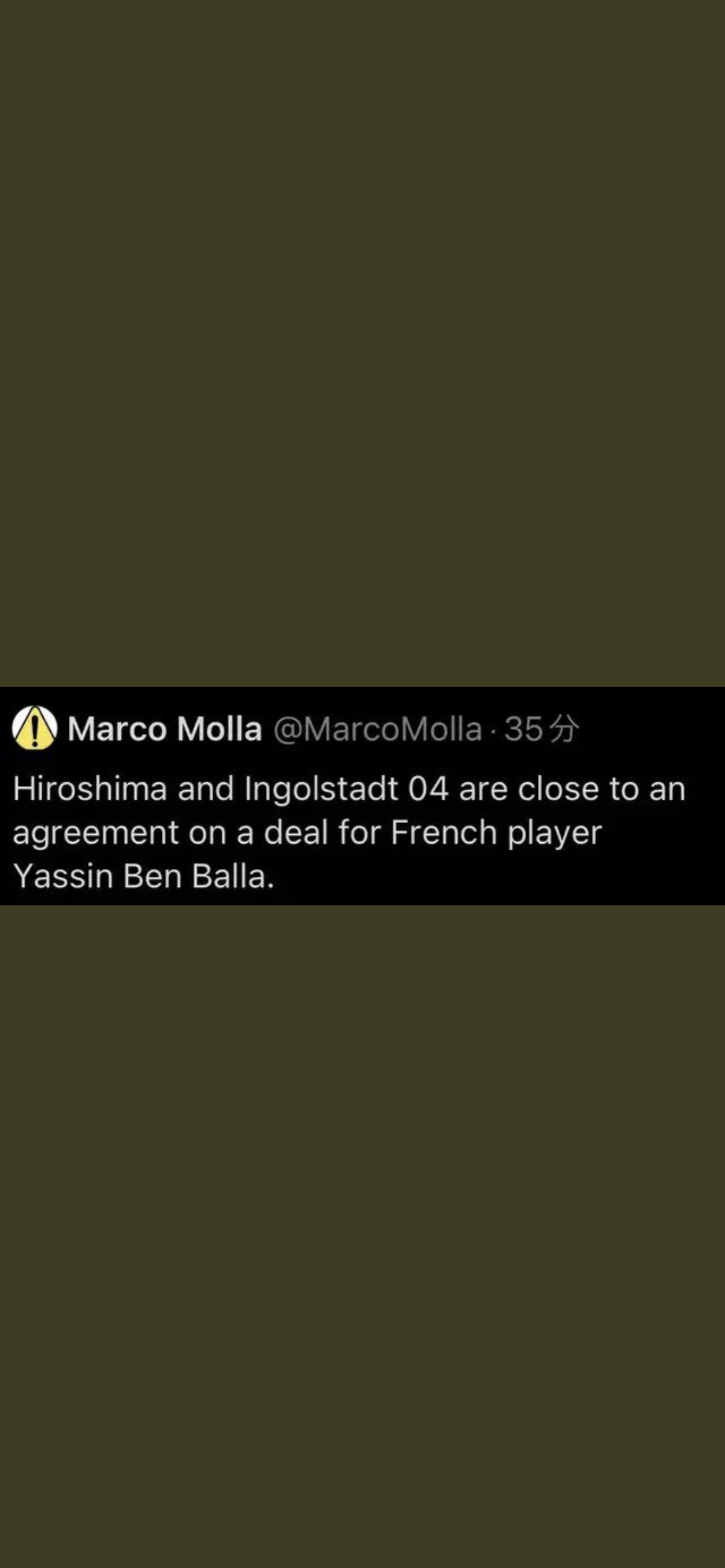725x1568 pixels.
Task: Click the word Balla ending the tweet
Action: tap(232, 876)
